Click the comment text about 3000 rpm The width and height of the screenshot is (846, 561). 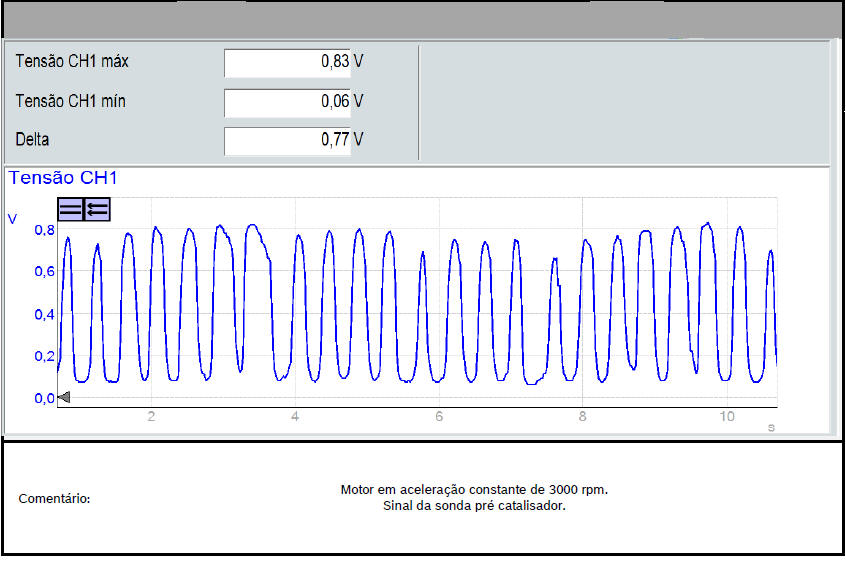tap(474, 490)
